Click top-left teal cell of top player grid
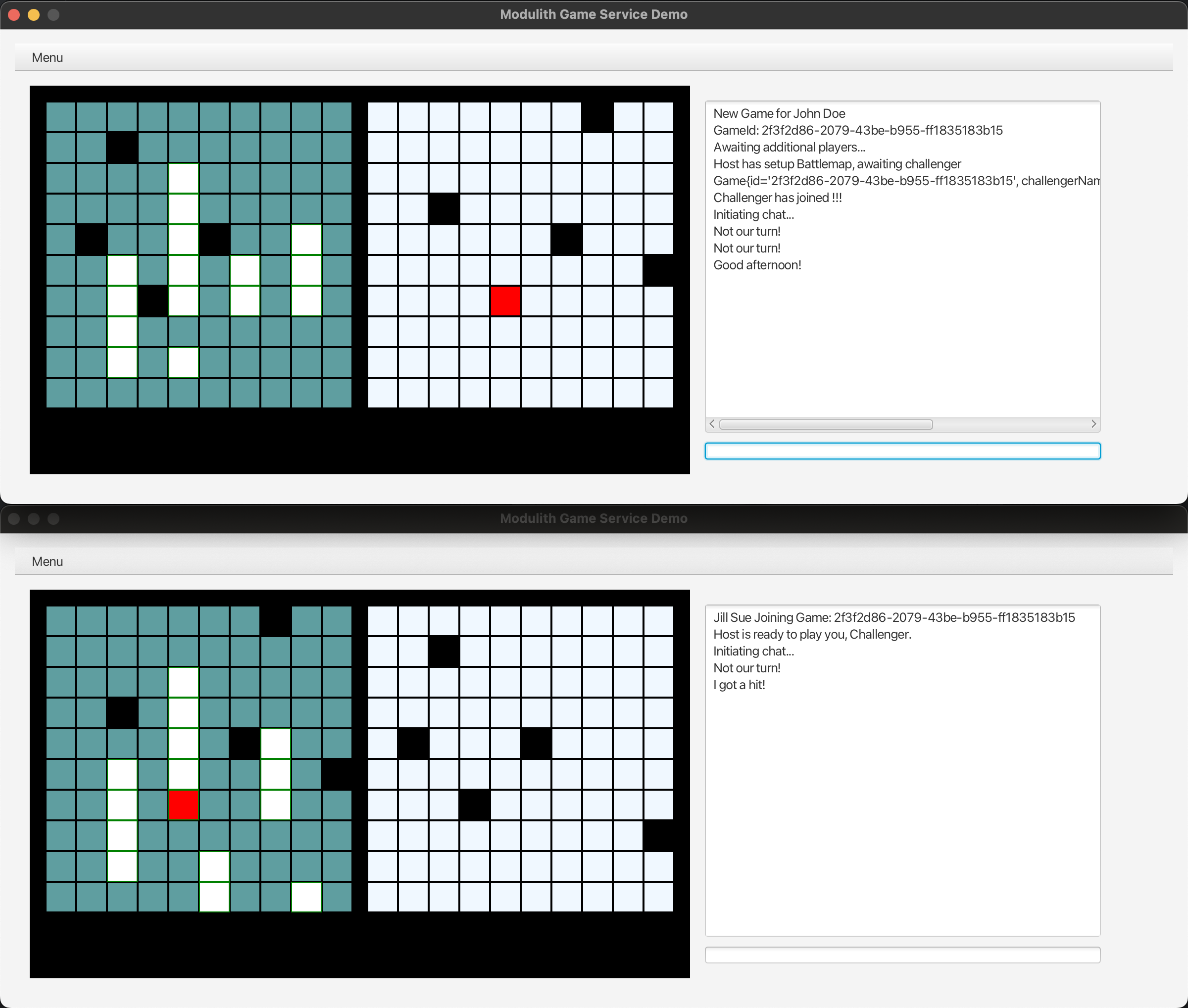Screen dimensions: 1188x1008 click(60, 117)
